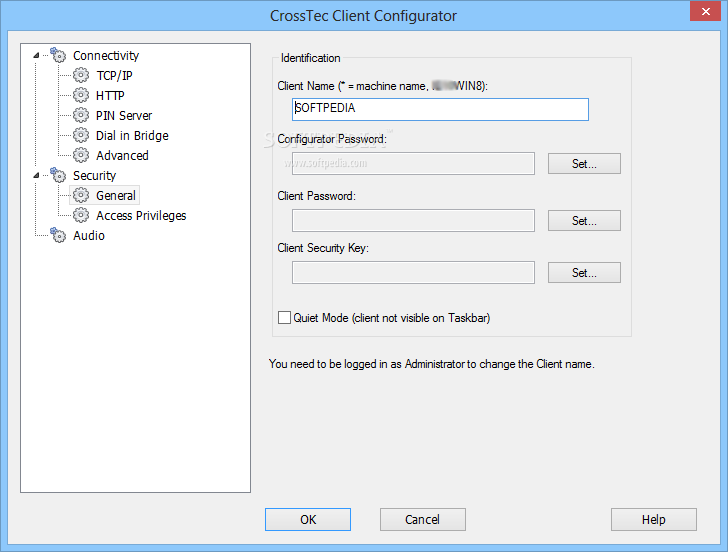Select the HTTP settings label

pyautogui.click(x=110, y=96)
